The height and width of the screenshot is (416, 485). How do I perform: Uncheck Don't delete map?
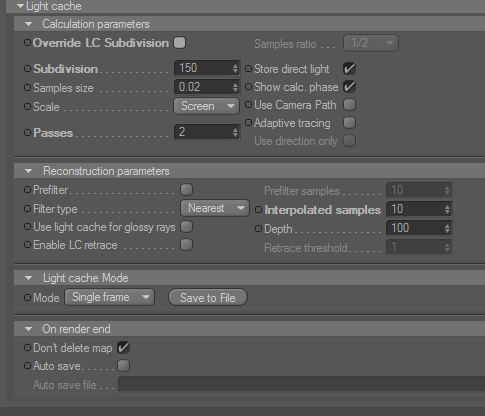(x=123, y=347)
